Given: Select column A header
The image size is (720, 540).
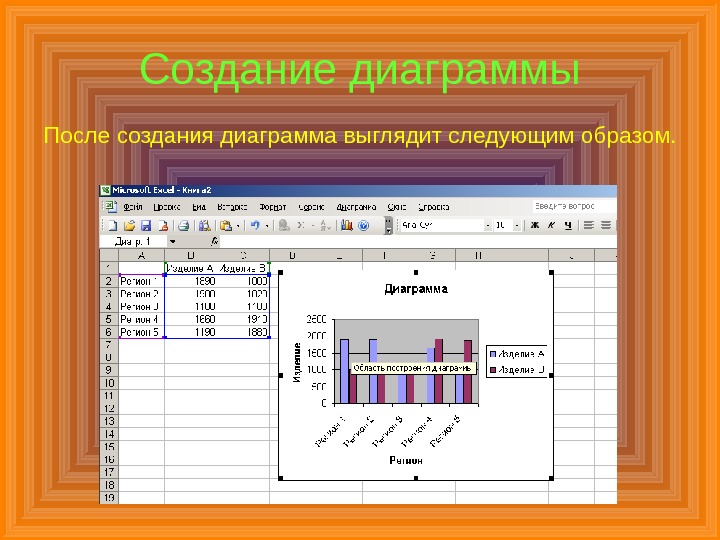Looking at the screenshot, I should tap(141, 255).
